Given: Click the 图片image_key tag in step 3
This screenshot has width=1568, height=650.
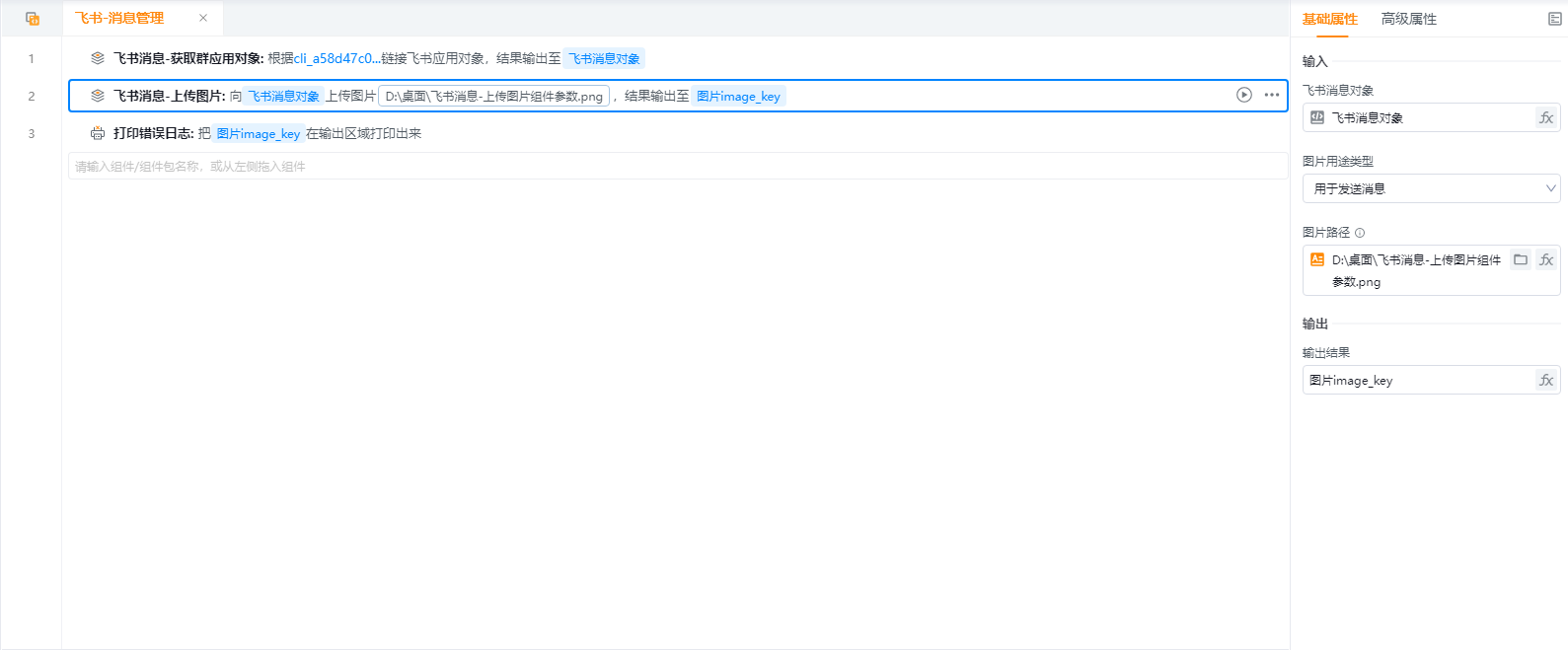Looking at the screenshot, I should (x=258, y=133).
